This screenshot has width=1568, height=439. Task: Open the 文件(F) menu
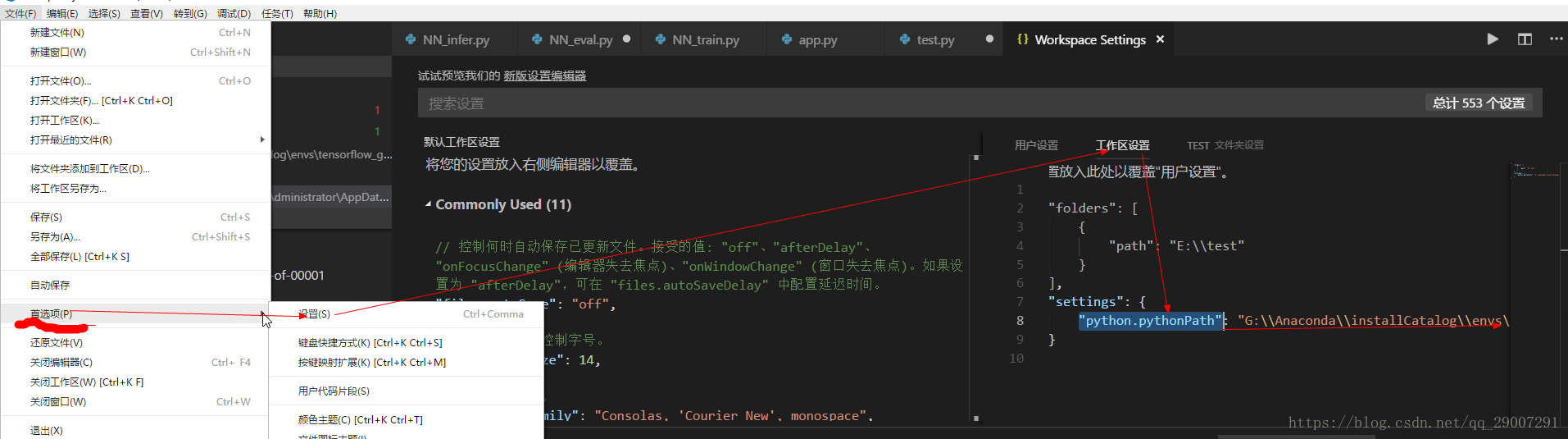pos(20,13)
